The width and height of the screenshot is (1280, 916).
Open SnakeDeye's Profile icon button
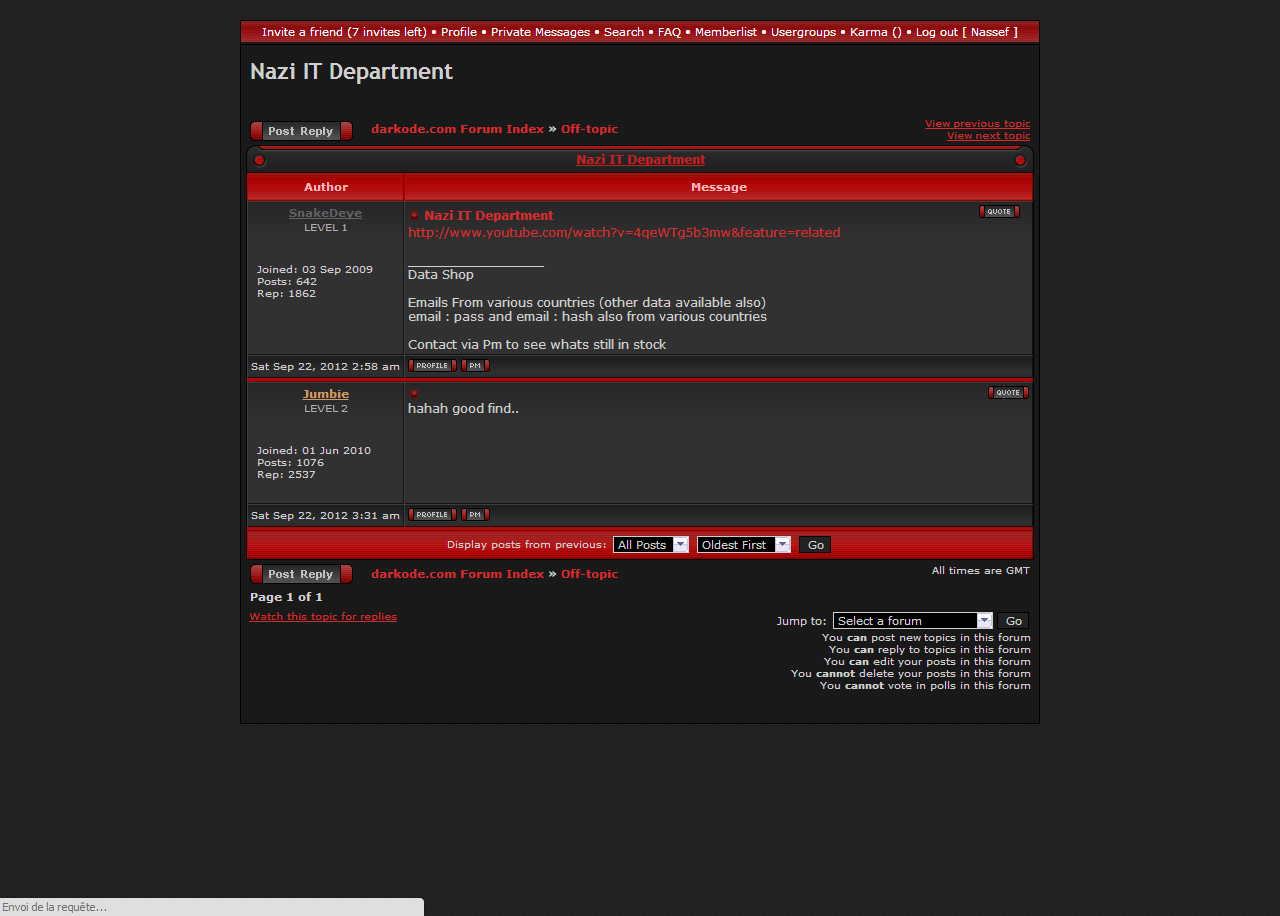[x=432, y=366]
